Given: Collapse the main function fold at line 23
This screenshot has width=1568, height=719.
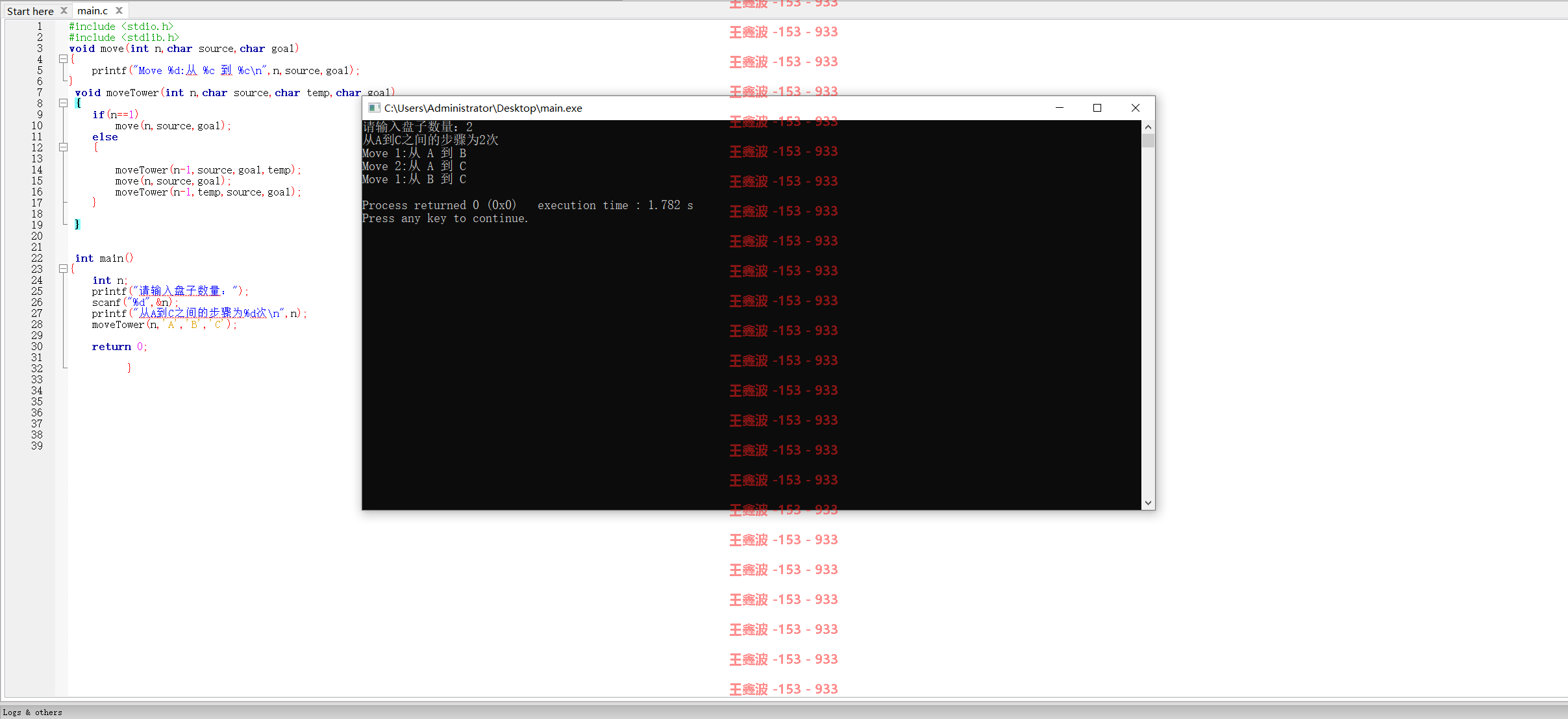Looking at the screenshot, I should coord(63,269).
